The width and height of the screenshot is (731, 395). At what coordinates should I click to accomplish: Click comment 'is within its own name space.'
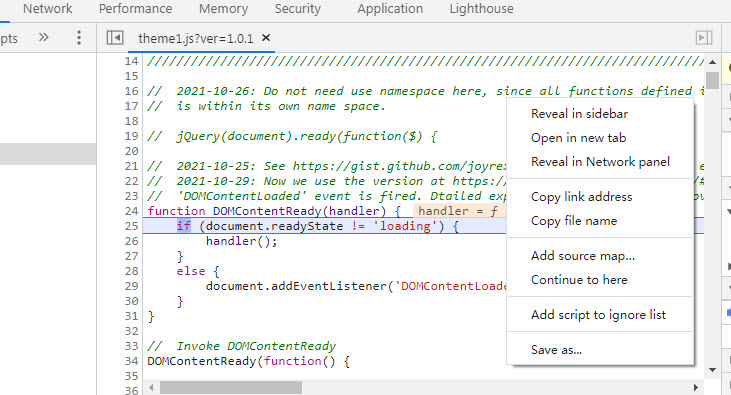coord(281,106)
